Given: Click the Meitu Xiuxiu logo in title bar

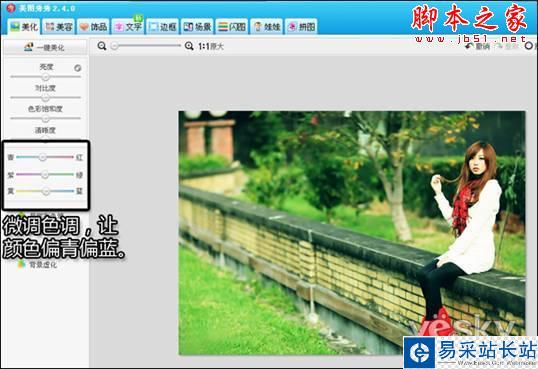Looking at the screenshot, I should pos(11,8).
